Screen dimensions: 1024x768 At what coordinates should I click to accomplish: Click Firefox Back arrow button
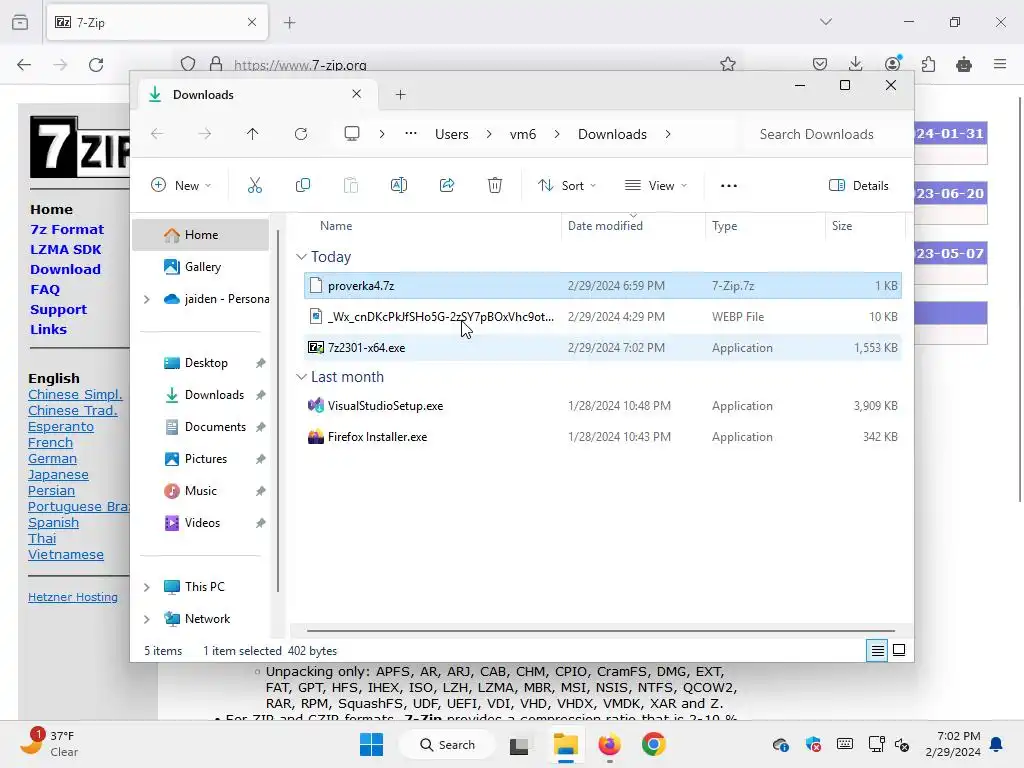(24, 65)
